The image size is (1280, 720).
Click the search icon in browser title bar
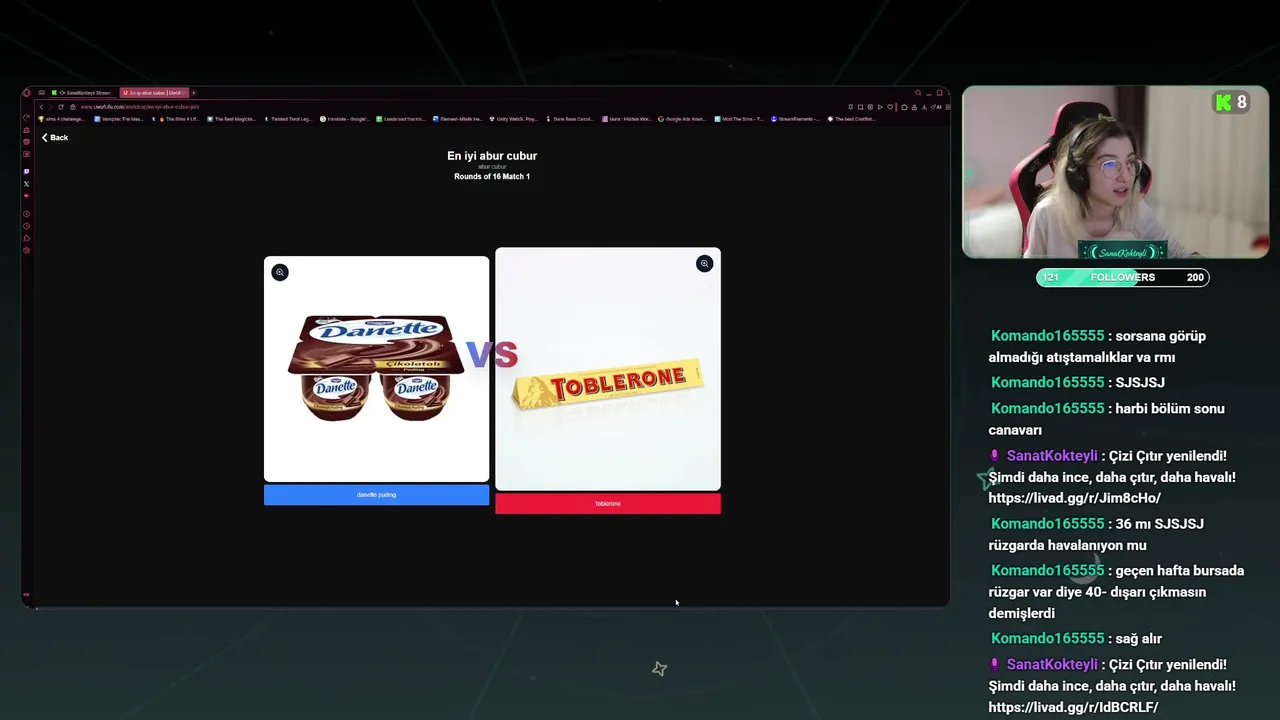click(x=918, y=92)
